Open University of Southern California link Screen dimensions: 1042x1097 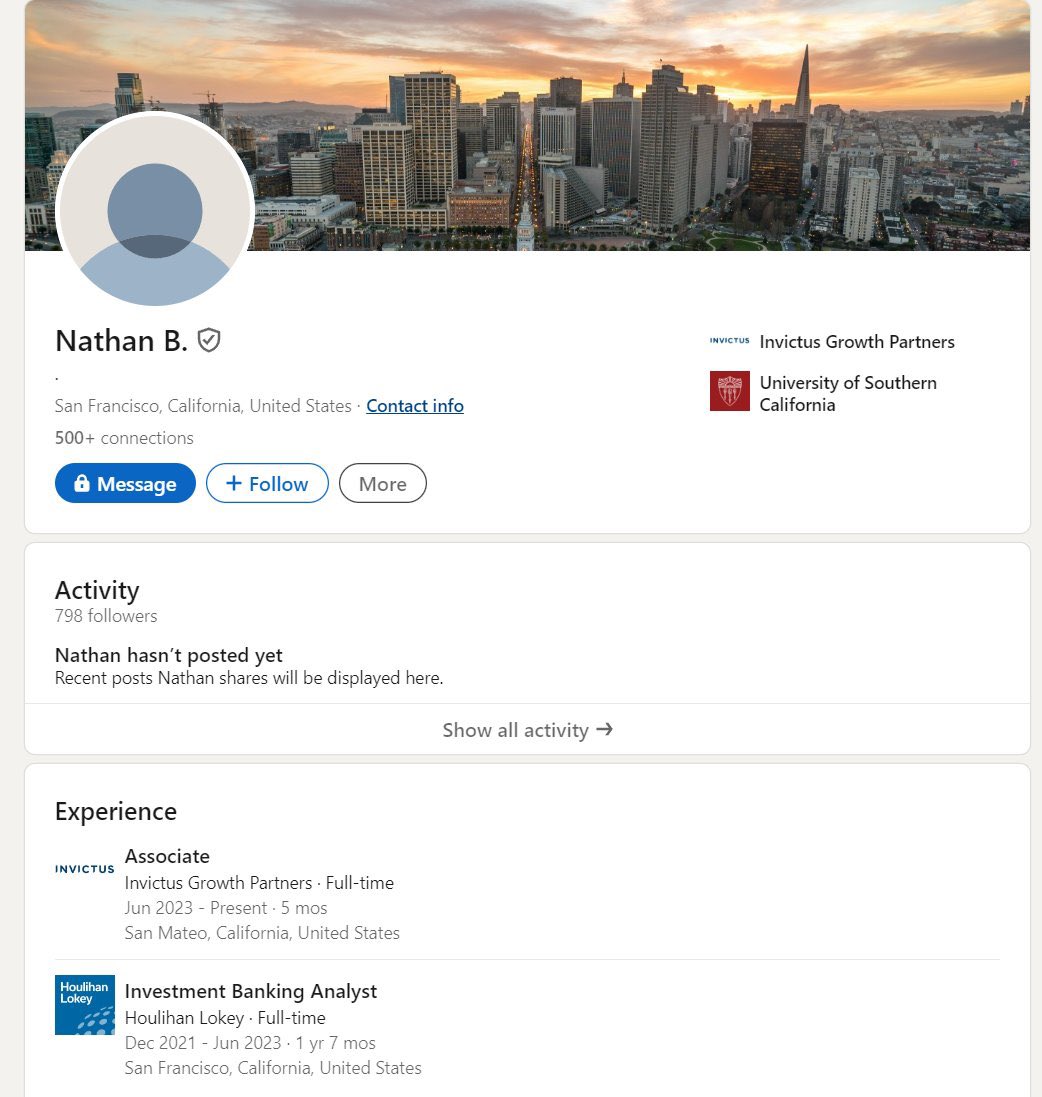[x=847, y=394]
